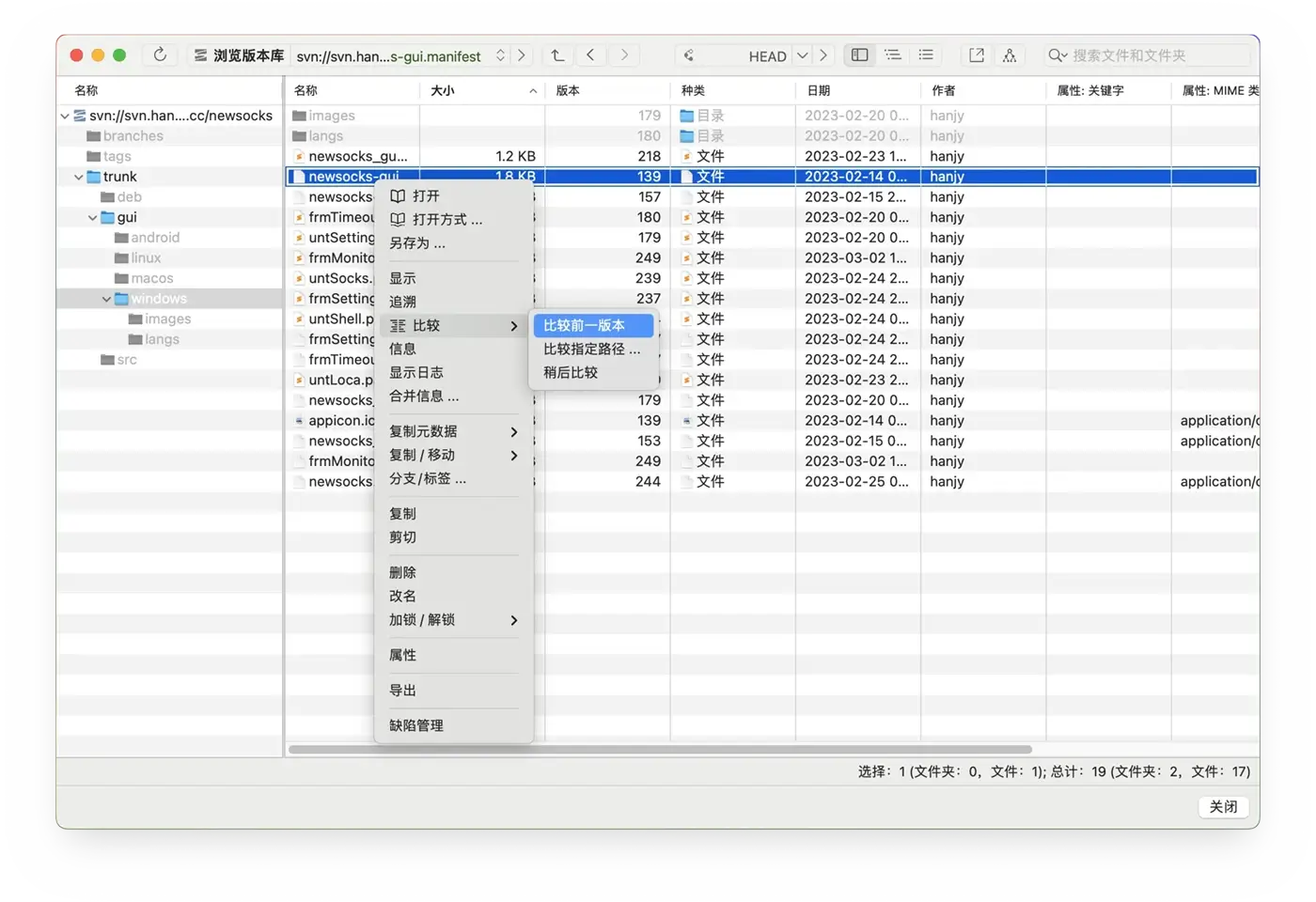Open the HEAD revision dropdown
The width and height of the screenshot is (1316, 902).
802,55
